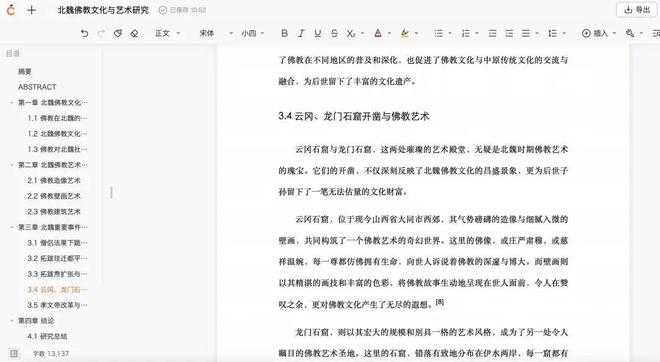Collapse 第一章 chapter in the outline
Screen dimensions: 660x362
(x=12, y=103)
